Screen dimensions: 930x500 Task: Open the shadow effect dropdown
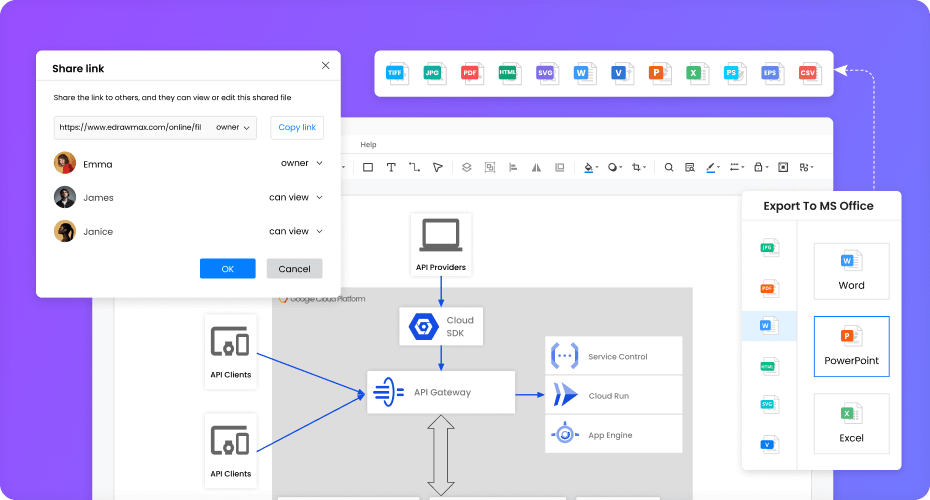[615, 167]
